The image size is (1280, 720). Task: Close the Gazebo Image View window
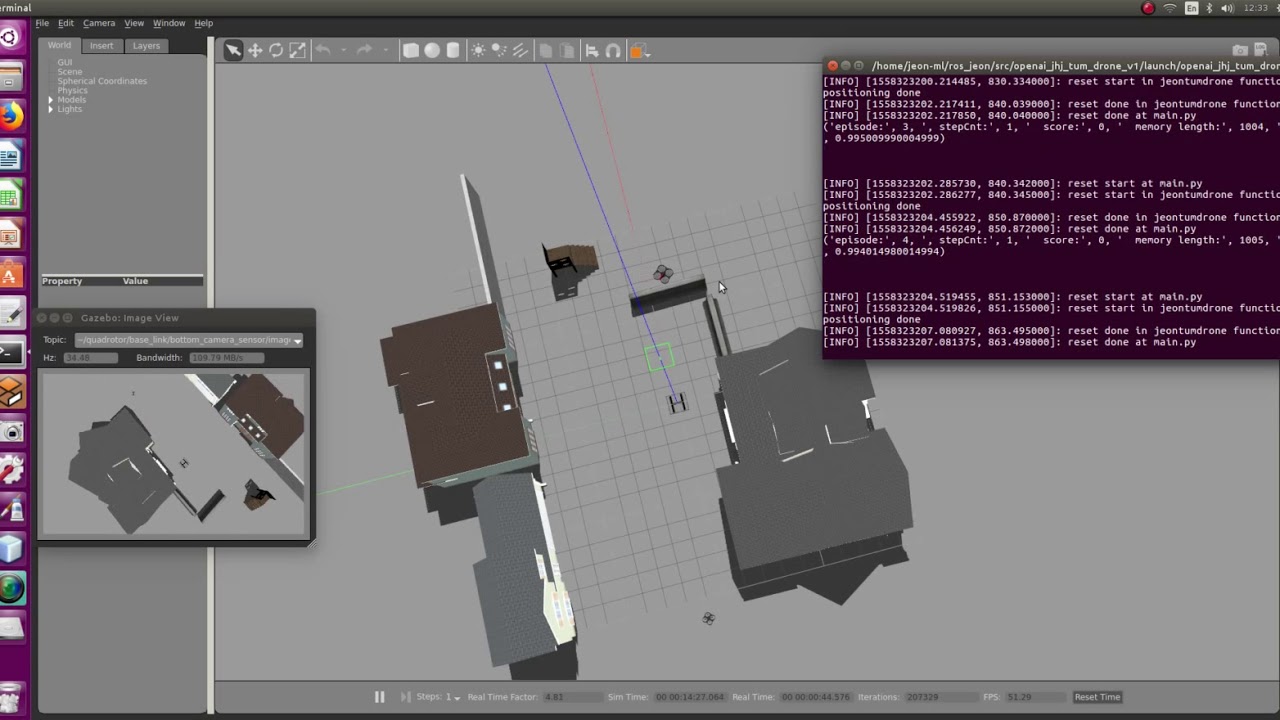coord(43,318)
